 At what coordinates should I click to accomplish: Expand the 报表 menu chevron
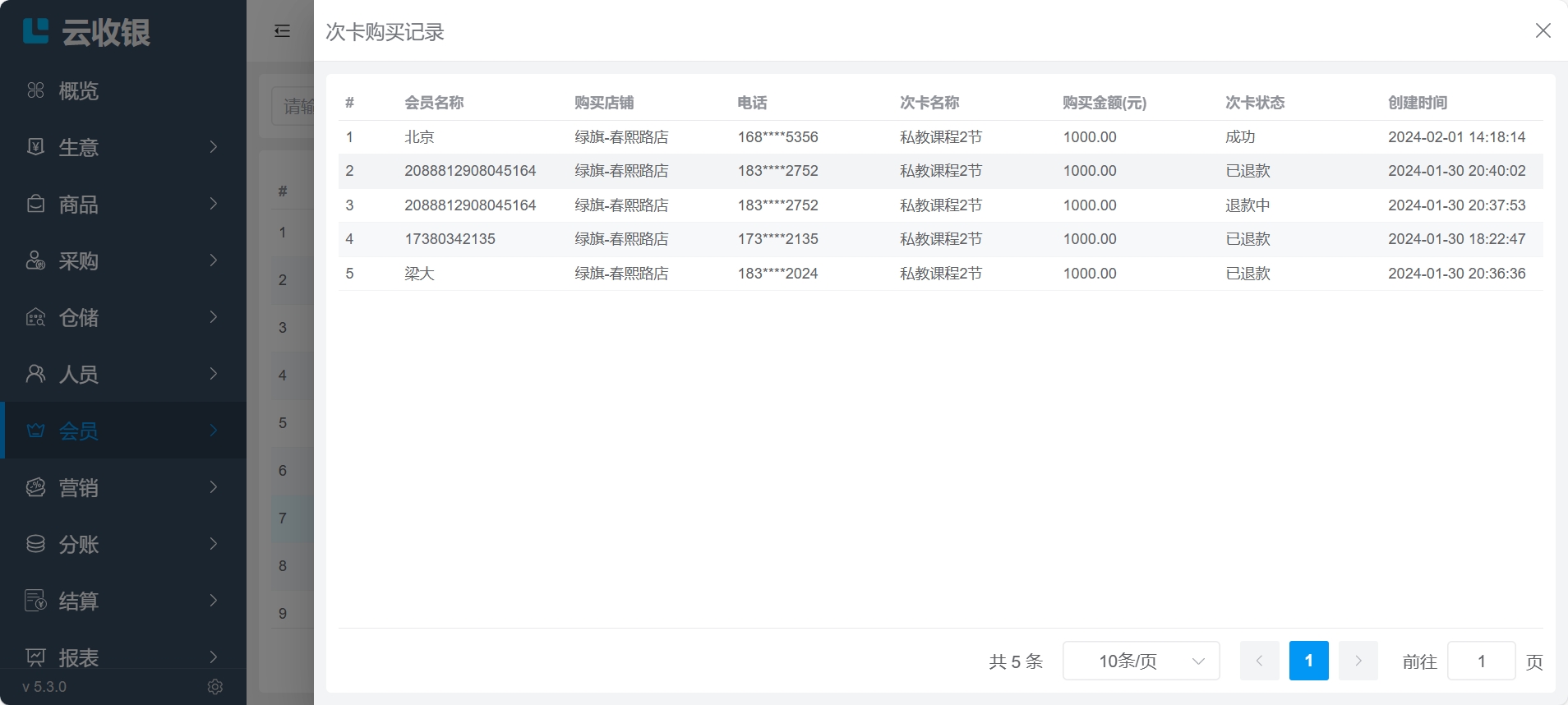[214, 657]
